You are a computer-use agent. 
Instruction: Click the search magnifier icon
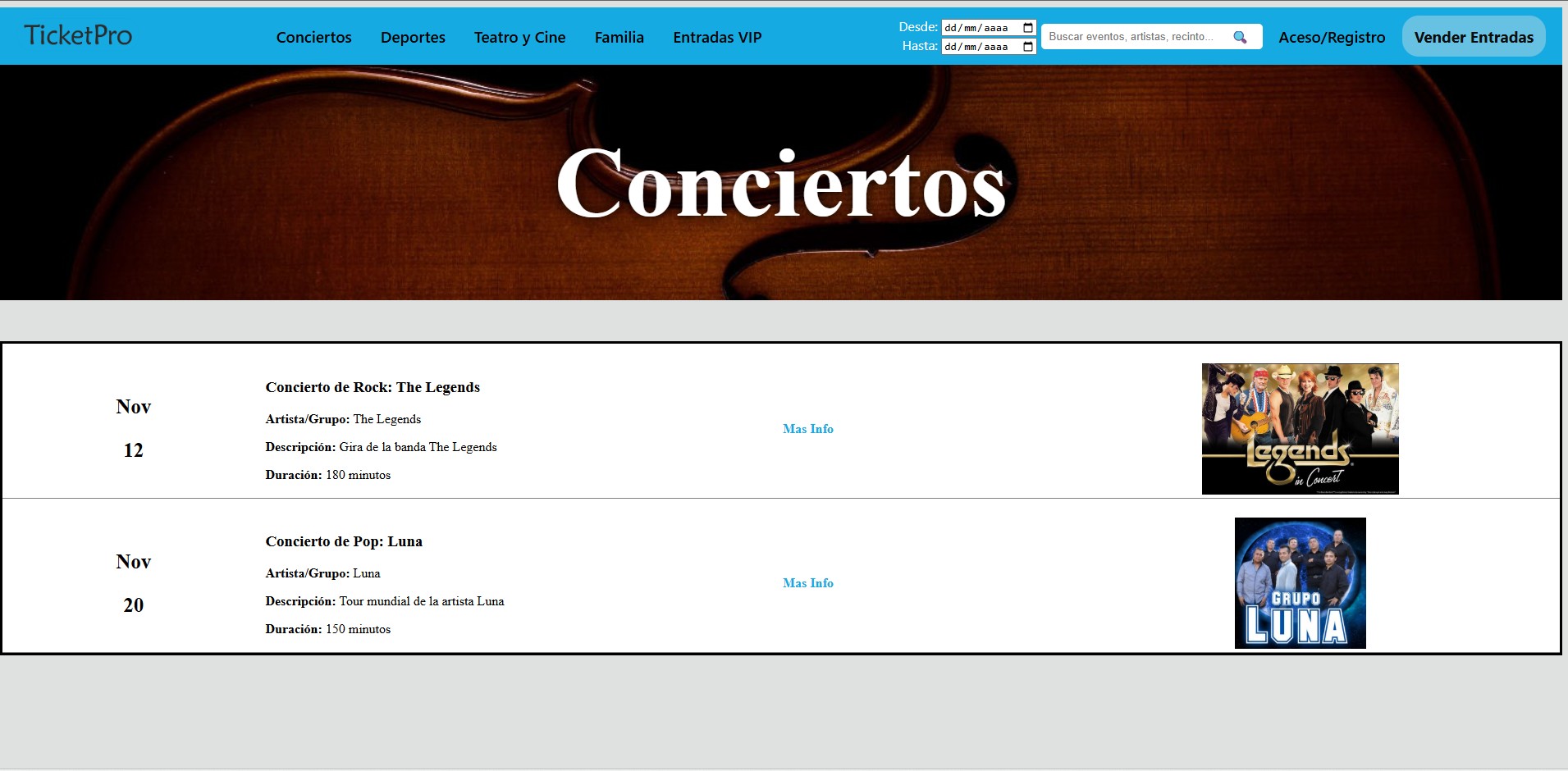1240,37
